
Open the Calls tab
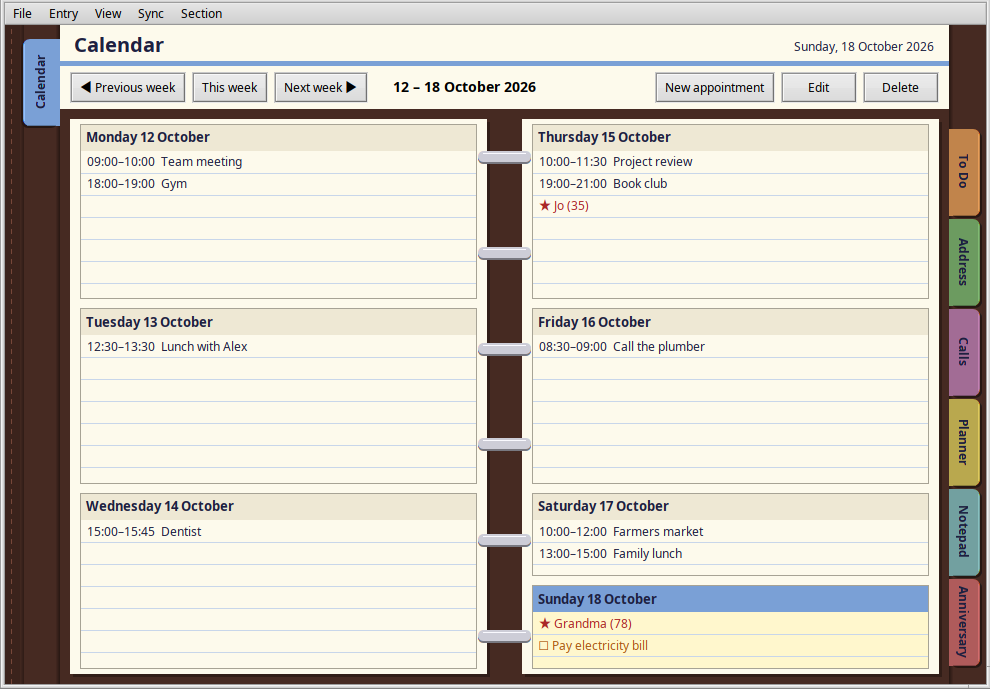pyautogui.click(x=963, y=352)
